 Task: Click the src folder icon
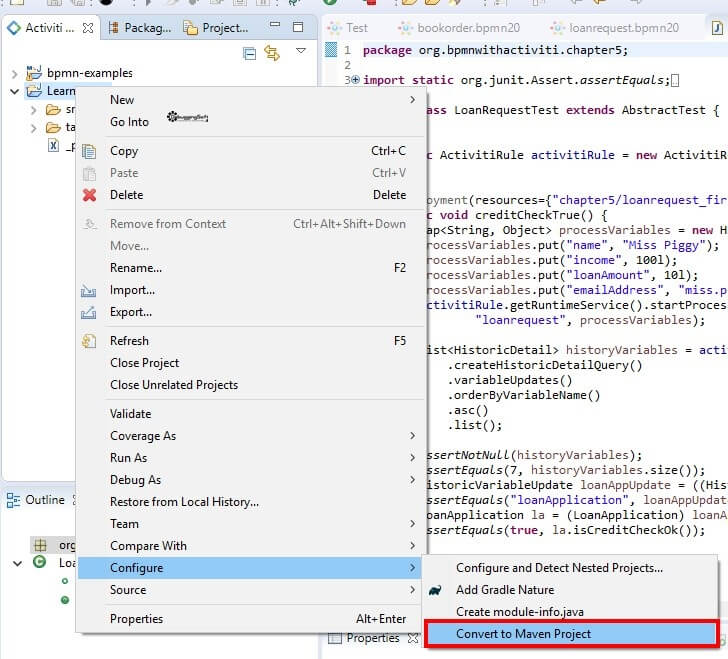(x=53, y=110)
